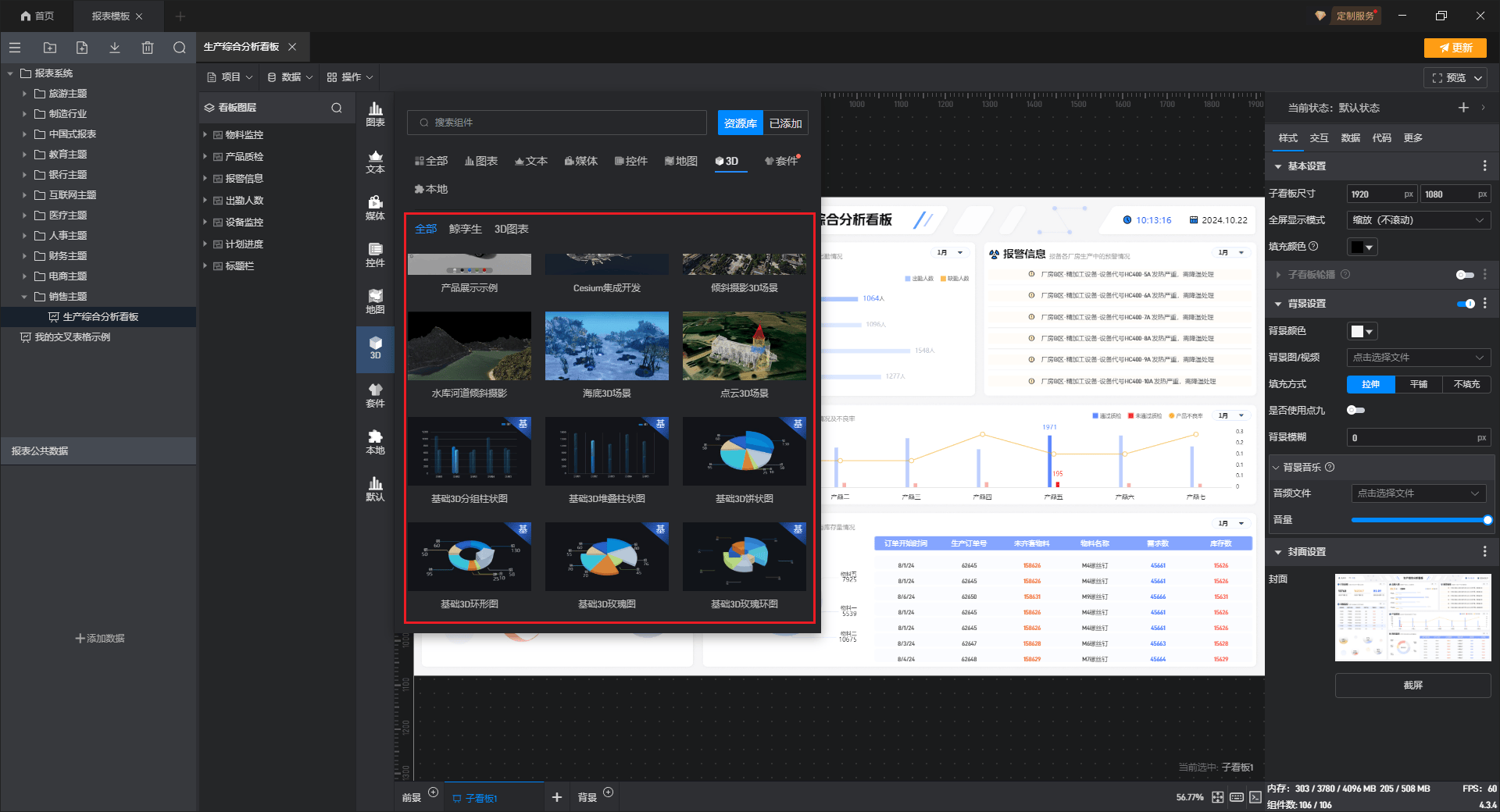Viewport: 1500px width, 812px height.
Task: Open the 全屏显示模式 dropdown
Action: (x=1419, y=220)
